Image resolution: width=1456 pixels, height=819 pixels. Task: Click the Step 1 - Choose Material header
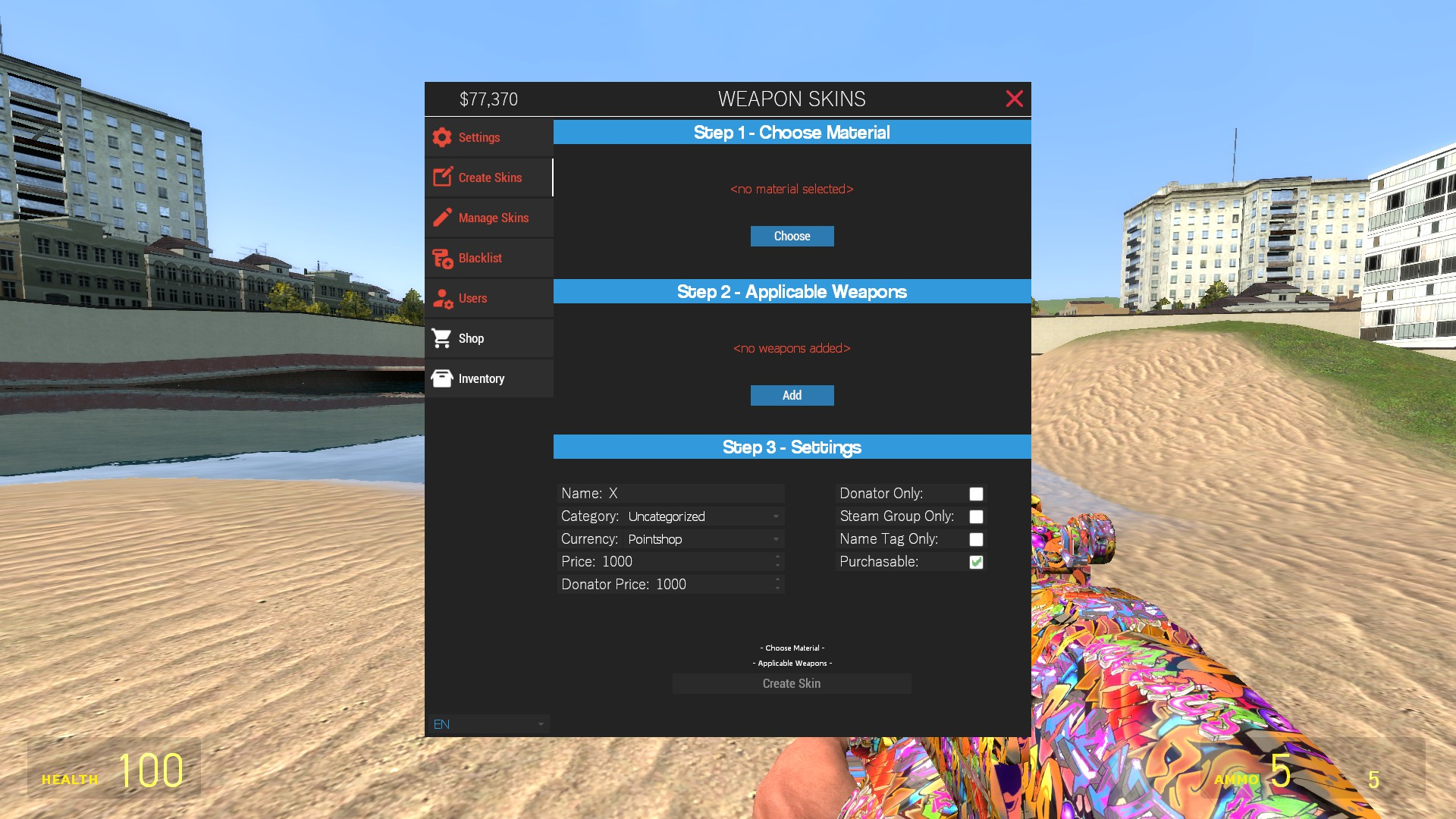792,133
